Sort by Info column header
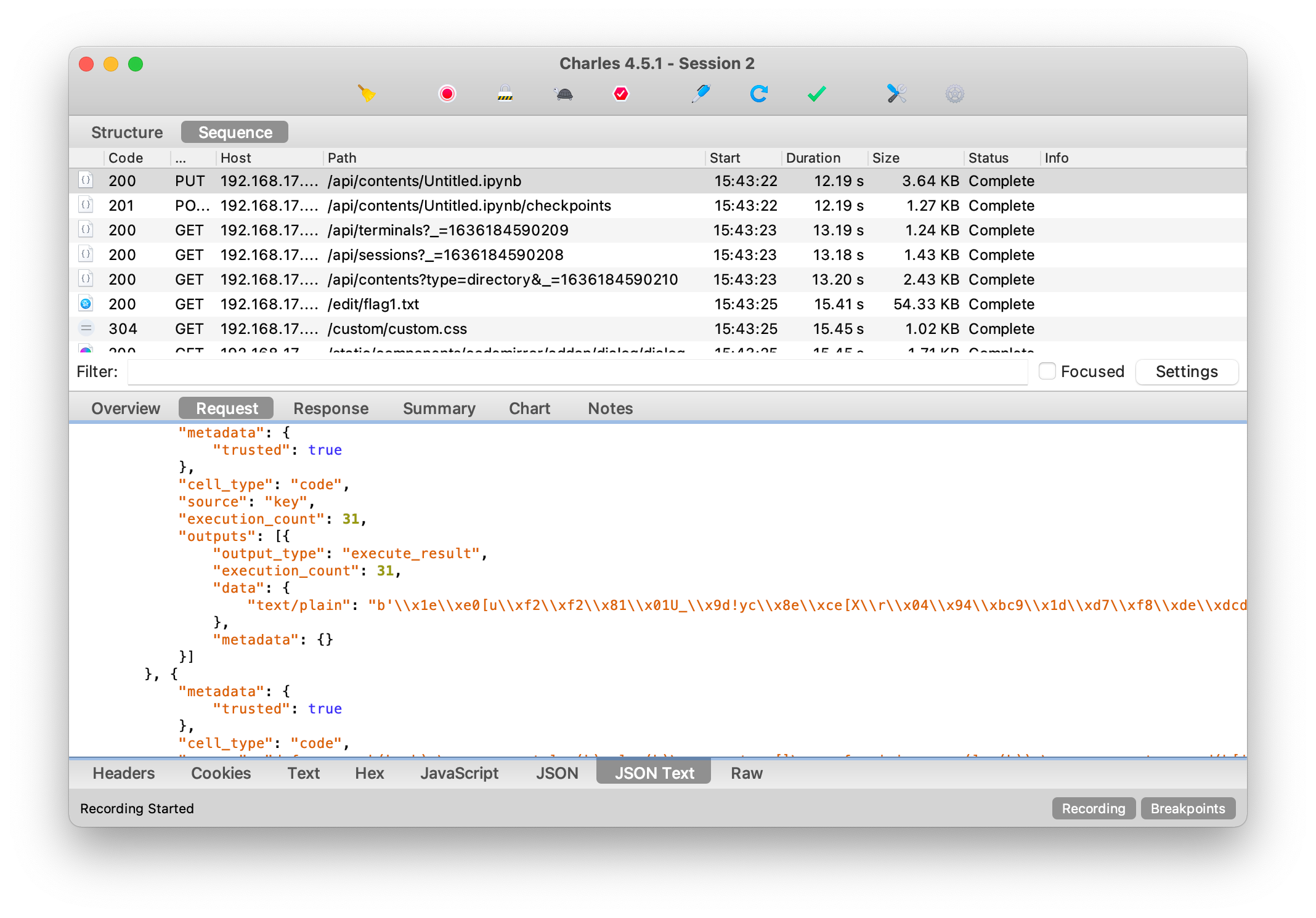 click(1143, 158)
